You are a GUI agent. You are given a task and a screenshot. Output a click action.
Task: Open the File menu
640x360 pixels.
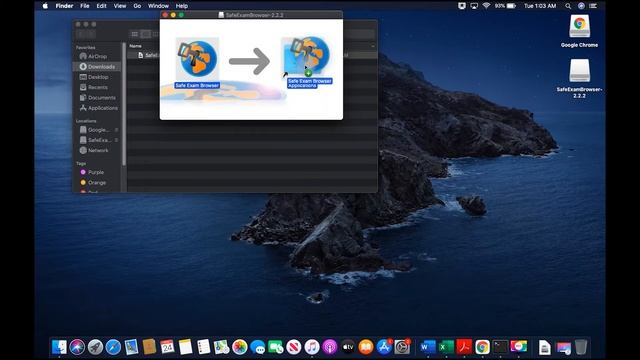(84, 6)
